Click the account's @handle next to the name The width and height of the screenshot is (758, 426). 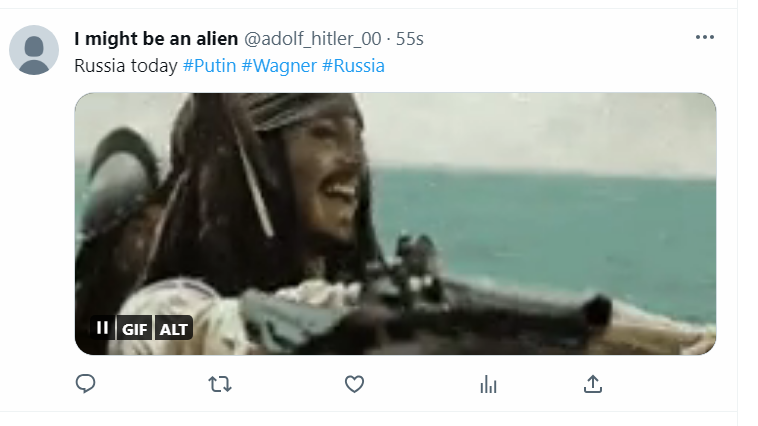click(x=313, y=39)
